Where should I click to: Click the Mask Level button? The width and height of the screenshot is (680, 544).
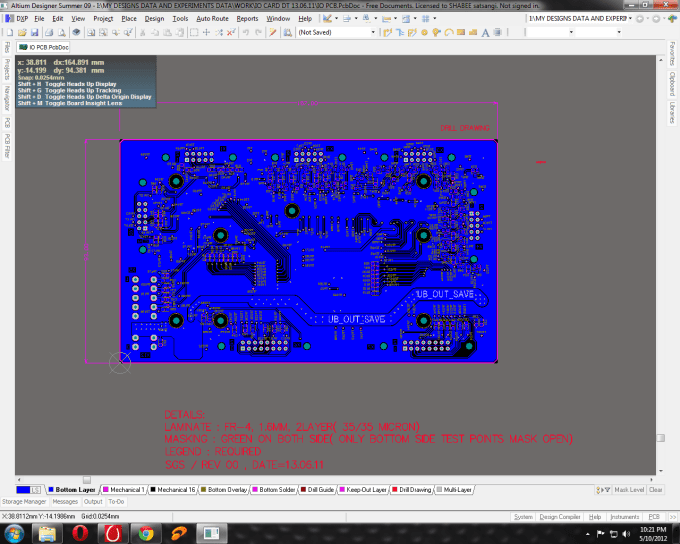[629, 490]
